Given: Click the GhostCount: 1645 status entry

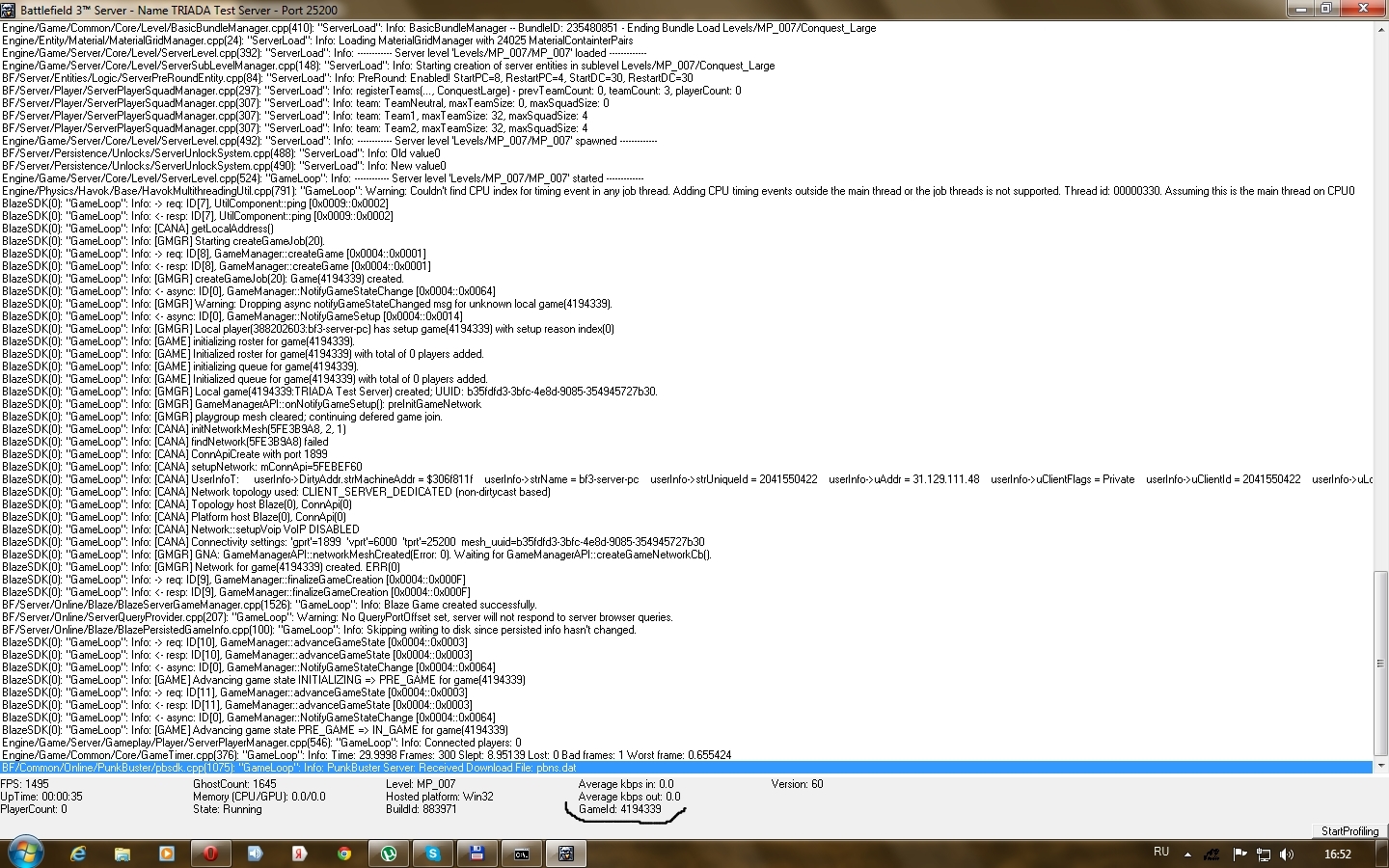Looking at the screenshot, I should (x=234, y=784).
